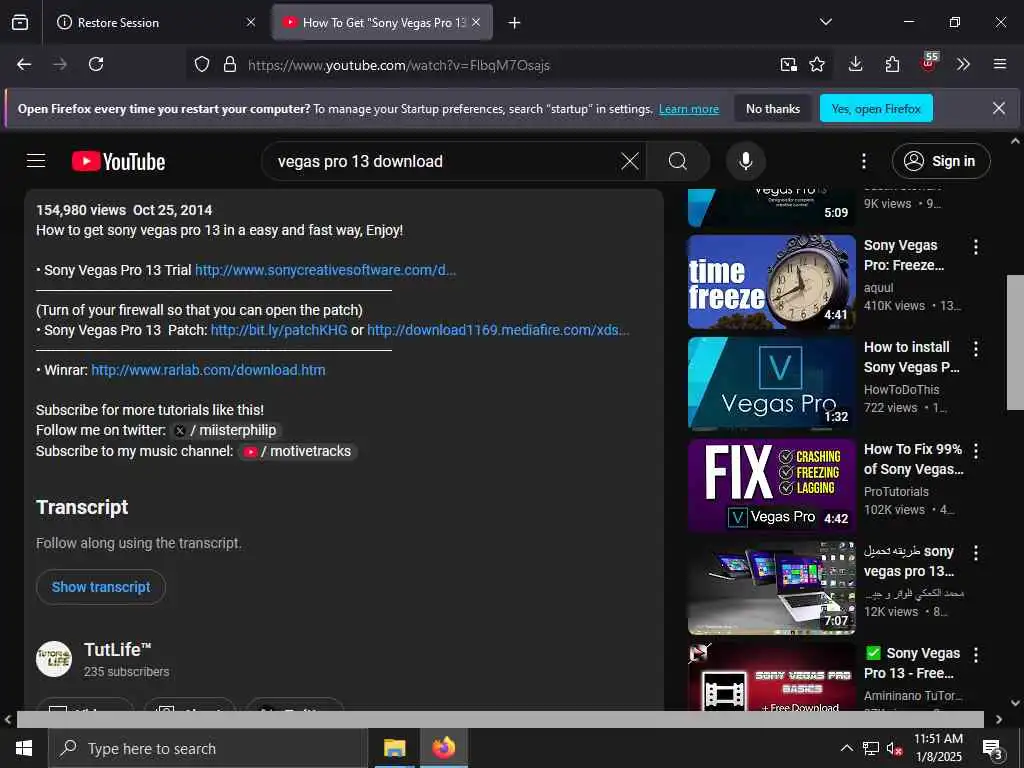Open How To Fix 99% of Sony Vegas title
The image size is (1024, 768).
pos(913,459)
